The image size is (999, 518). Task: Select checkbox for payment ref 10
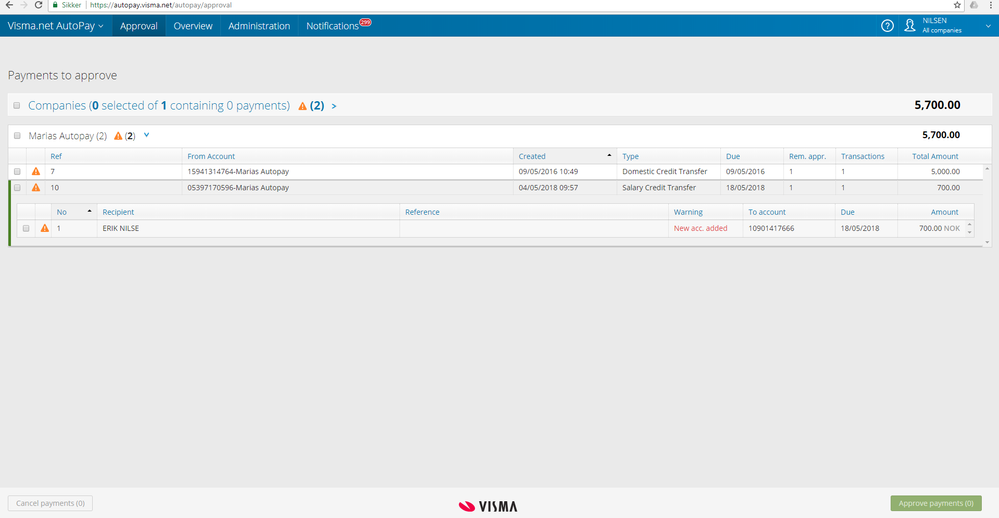click(17, 187)
